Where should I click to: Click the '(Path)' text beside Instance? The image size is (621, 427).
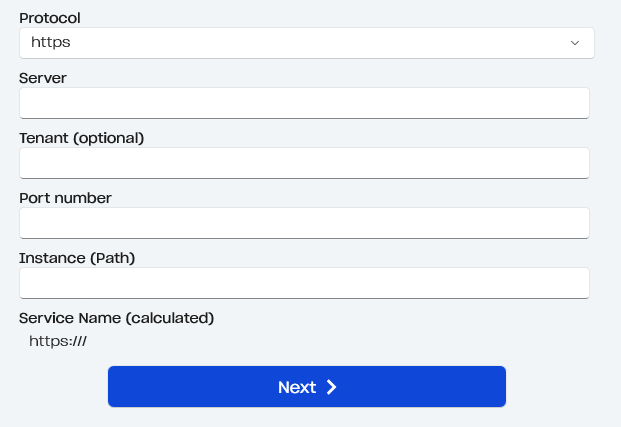pyautogui.click(x=112, y=258)
